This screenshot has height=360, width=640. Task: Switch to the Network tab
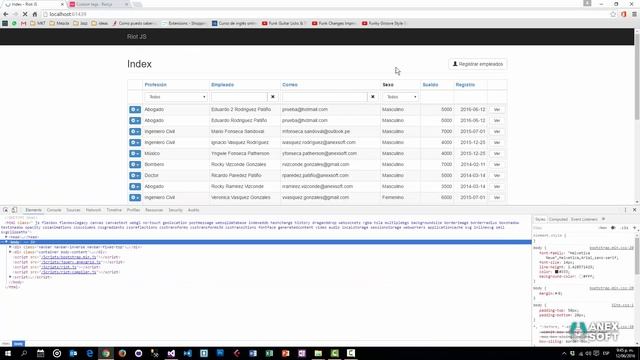tap(93, 210)
